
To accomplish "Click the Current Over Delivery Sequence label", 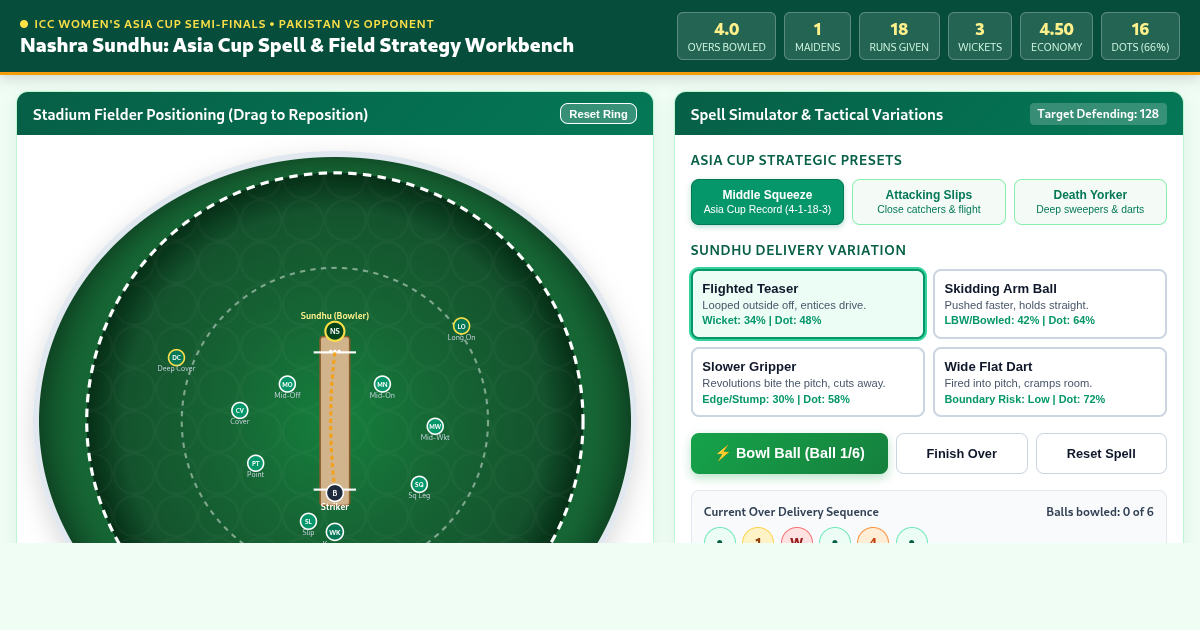I will [x=791, y=512].
